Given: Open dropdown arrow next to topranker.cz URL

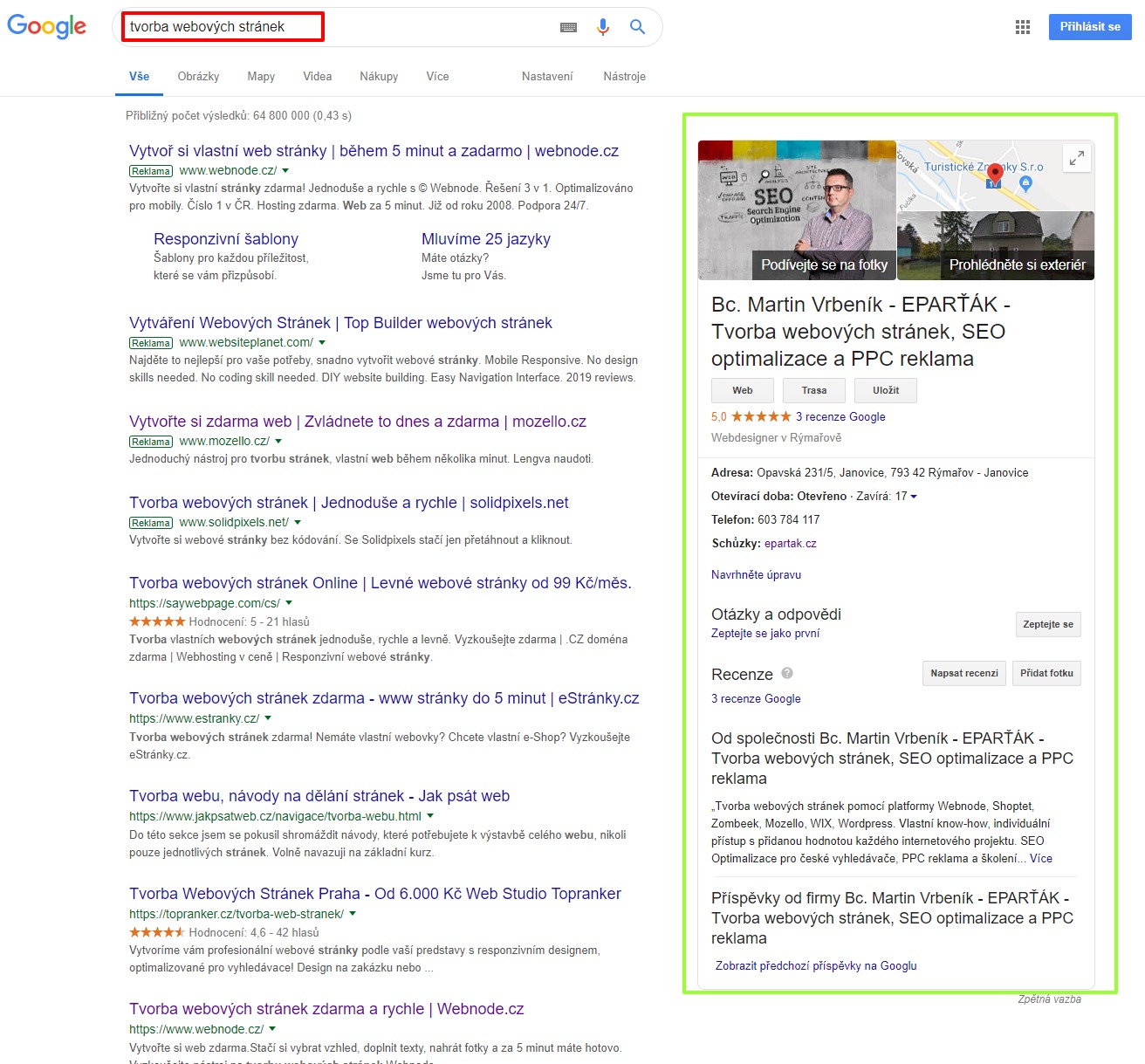Looking at the screenshot, I should click(353, 914).
